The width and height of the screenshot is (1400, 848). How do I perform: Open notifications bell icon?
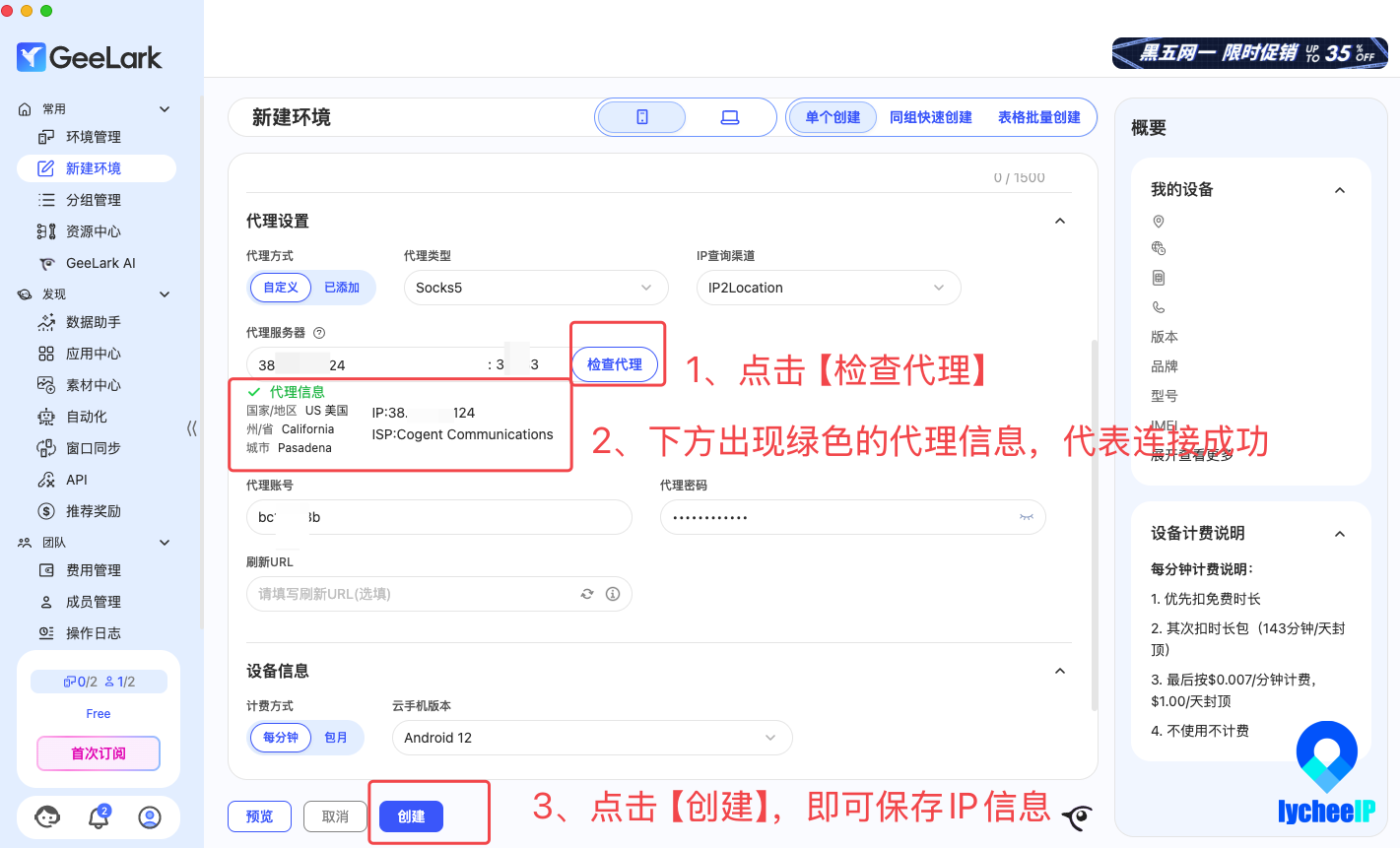point(99,816)
